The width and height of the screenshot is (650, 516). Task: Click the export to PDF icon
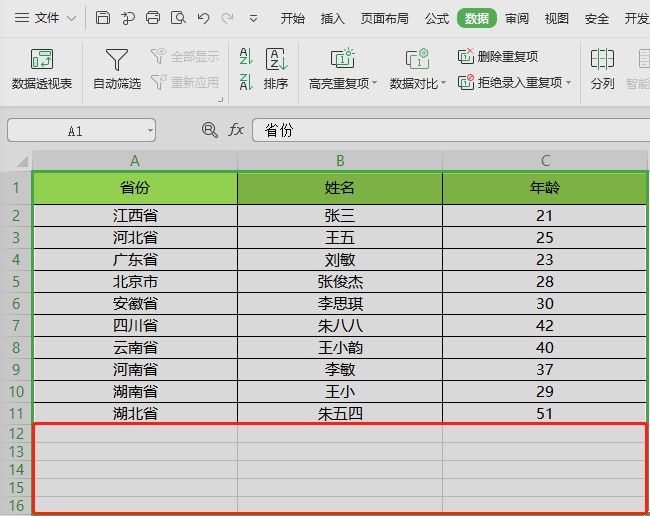pos(128,18)
